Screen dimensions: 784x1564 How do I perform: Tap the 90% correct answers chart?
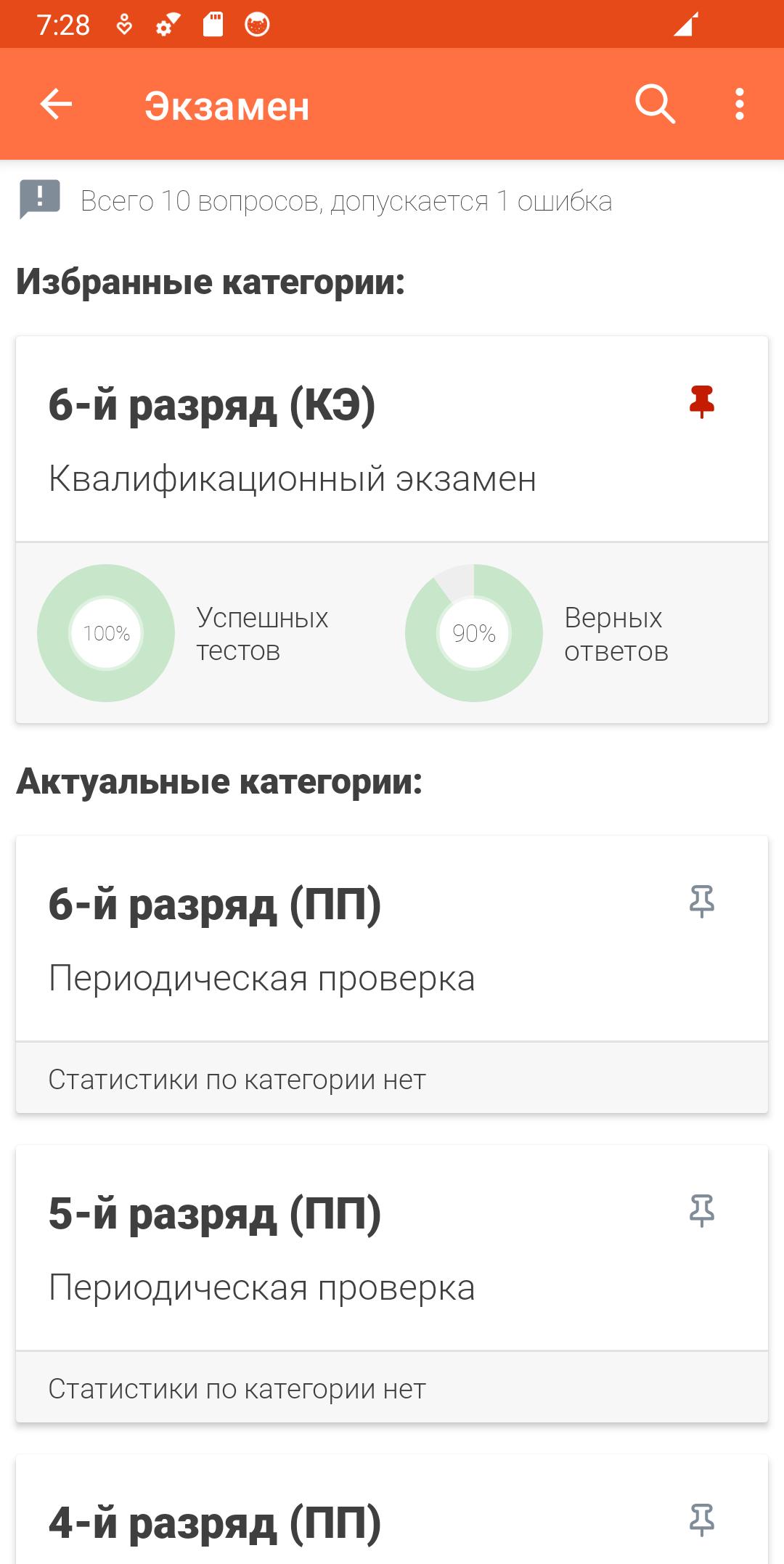(474, 633)
